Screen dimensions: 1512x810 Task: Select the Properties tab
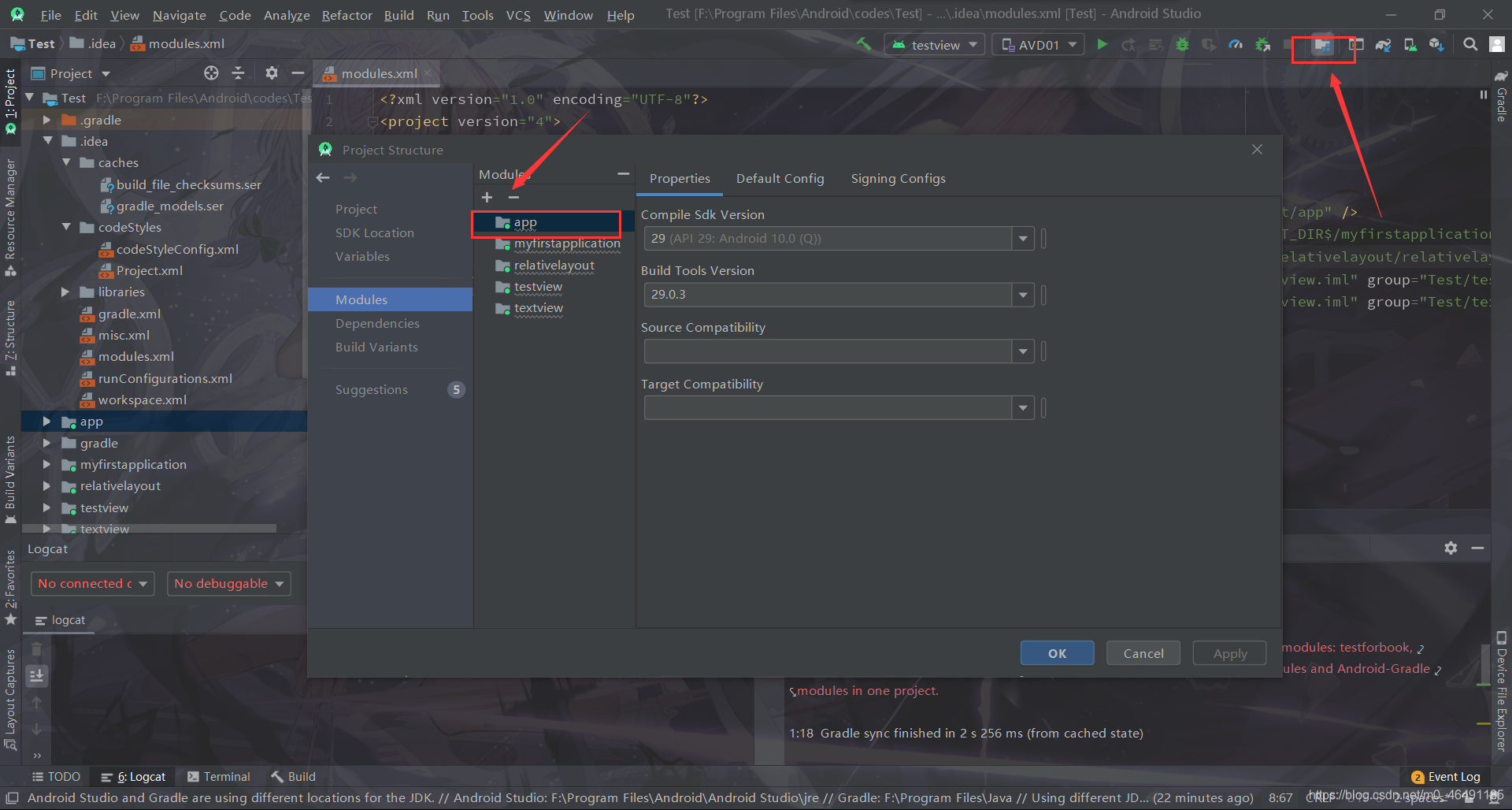point(680,179)
